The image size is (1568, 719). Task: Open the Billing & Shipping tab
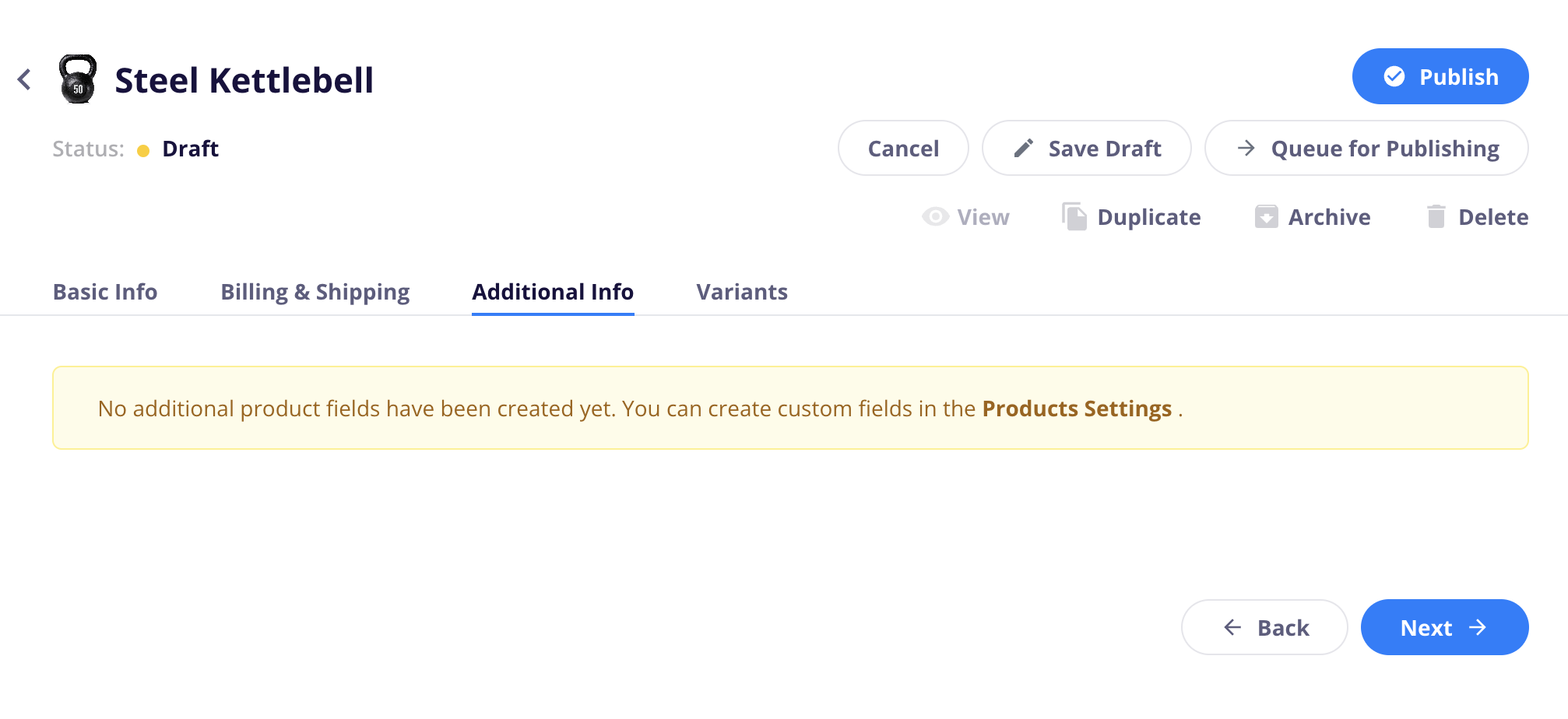coord(315,292)
